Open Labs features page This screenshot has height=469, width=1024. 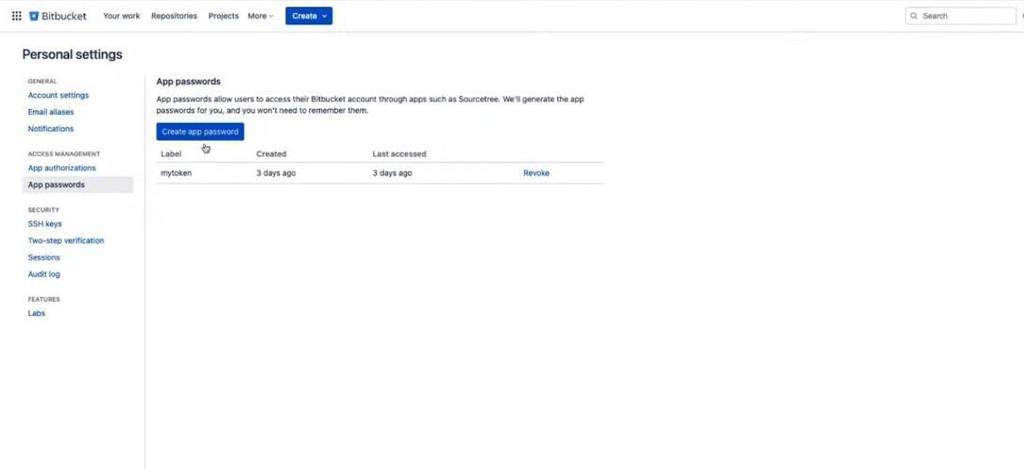click(37, 314)
